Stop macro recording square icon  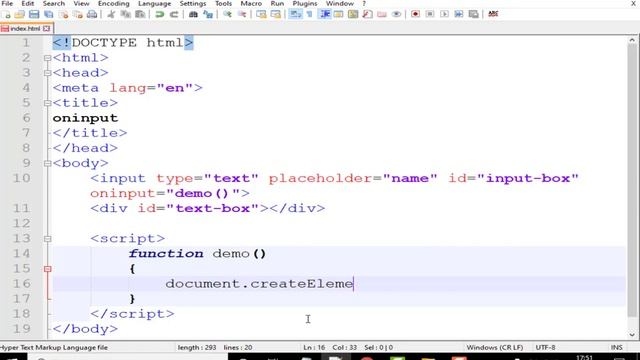pos(430,14)
